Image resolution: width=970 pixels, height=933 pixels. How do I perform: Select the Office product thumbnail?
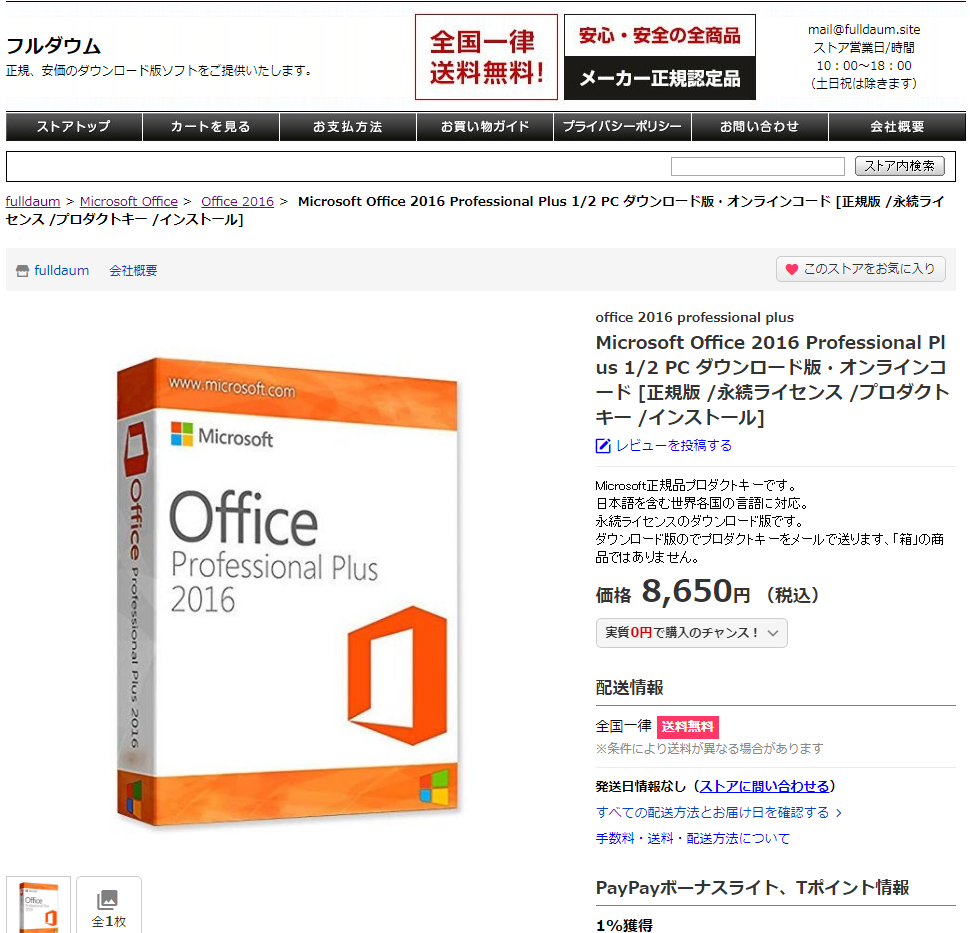coord(38,905)
